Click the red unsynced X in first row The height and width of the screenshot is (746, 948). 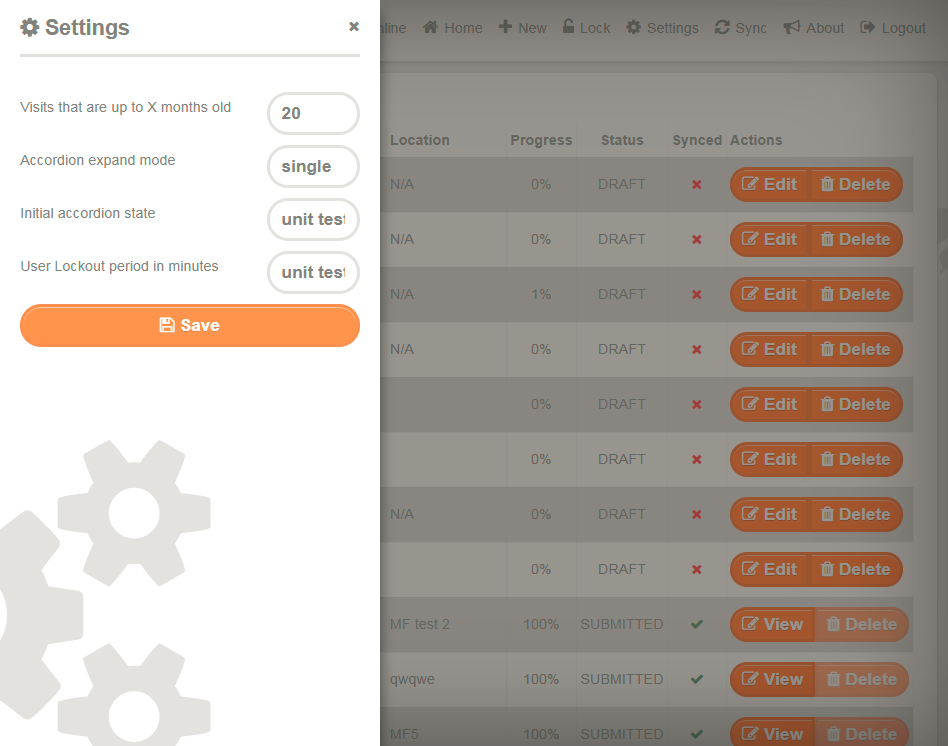pyautogui.click(x=696, y=184)
